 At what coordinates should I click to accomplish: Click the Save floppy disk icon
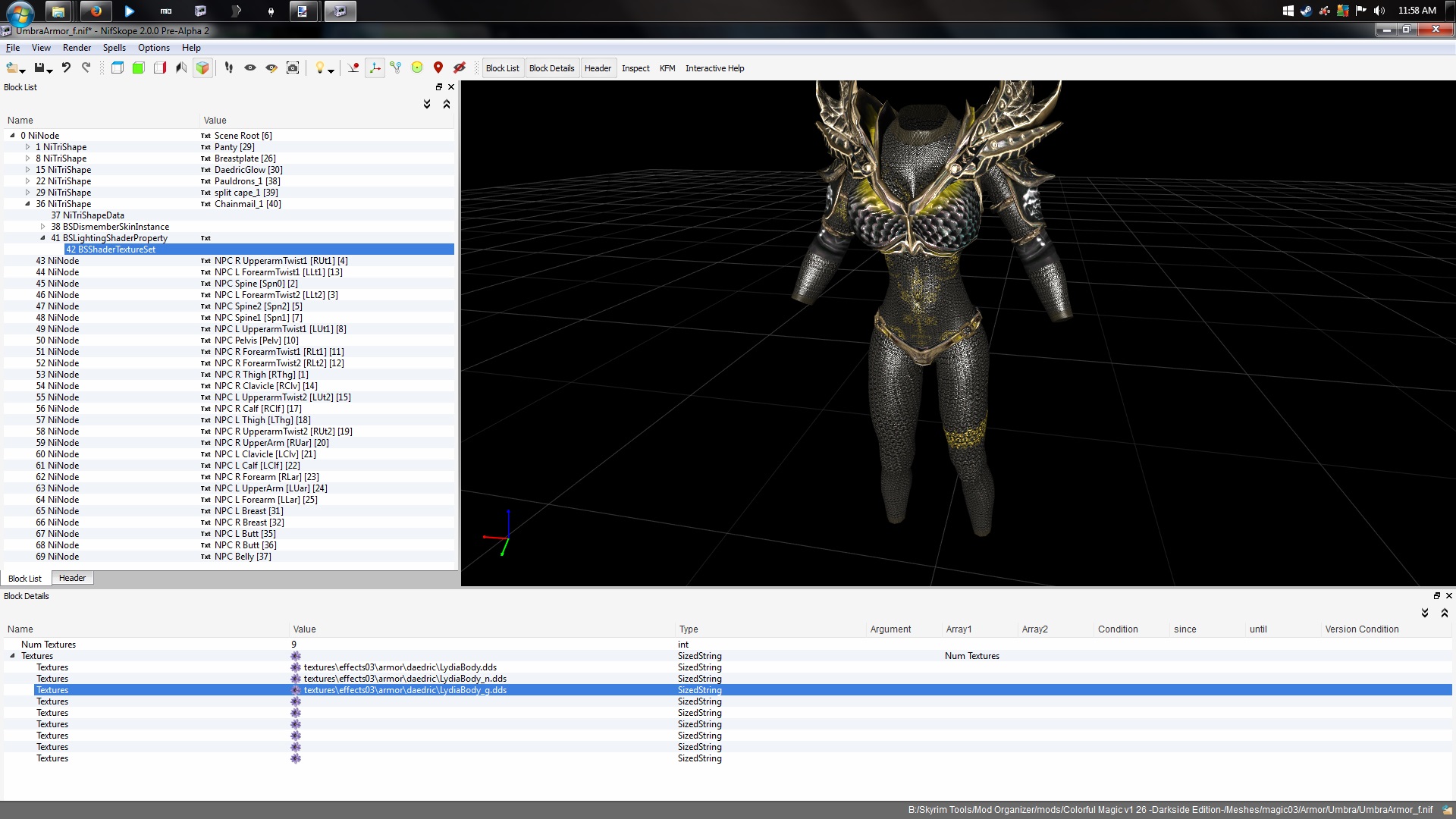coord(39,68)
